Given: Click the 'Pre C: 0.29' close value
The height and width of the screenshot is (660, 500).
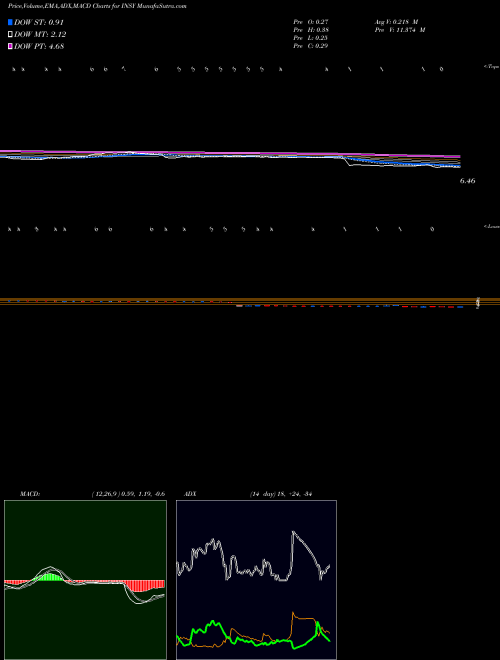Looking at the screenshot, I should click(311, 46).
